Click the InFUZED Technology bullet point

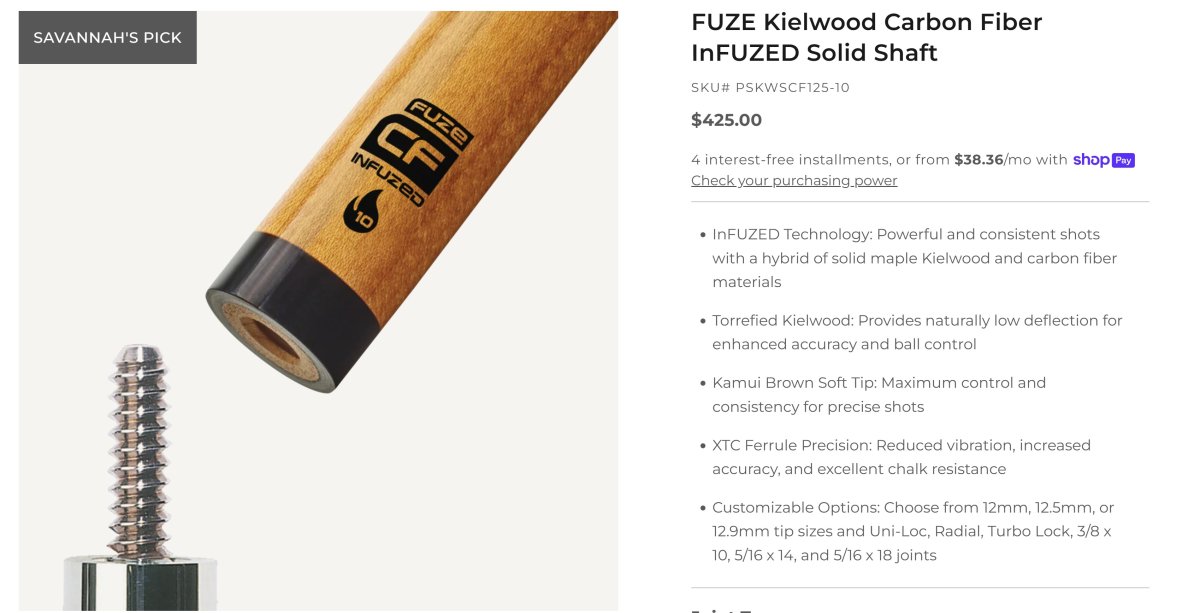click(x=914, y=258)
